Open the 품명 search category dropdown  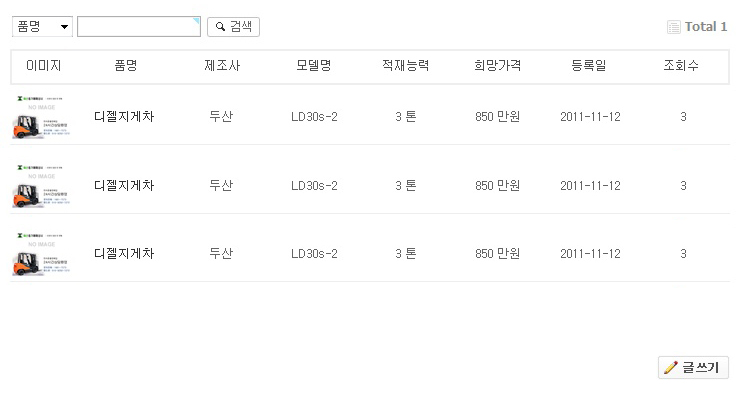click(x=42, y=27)
